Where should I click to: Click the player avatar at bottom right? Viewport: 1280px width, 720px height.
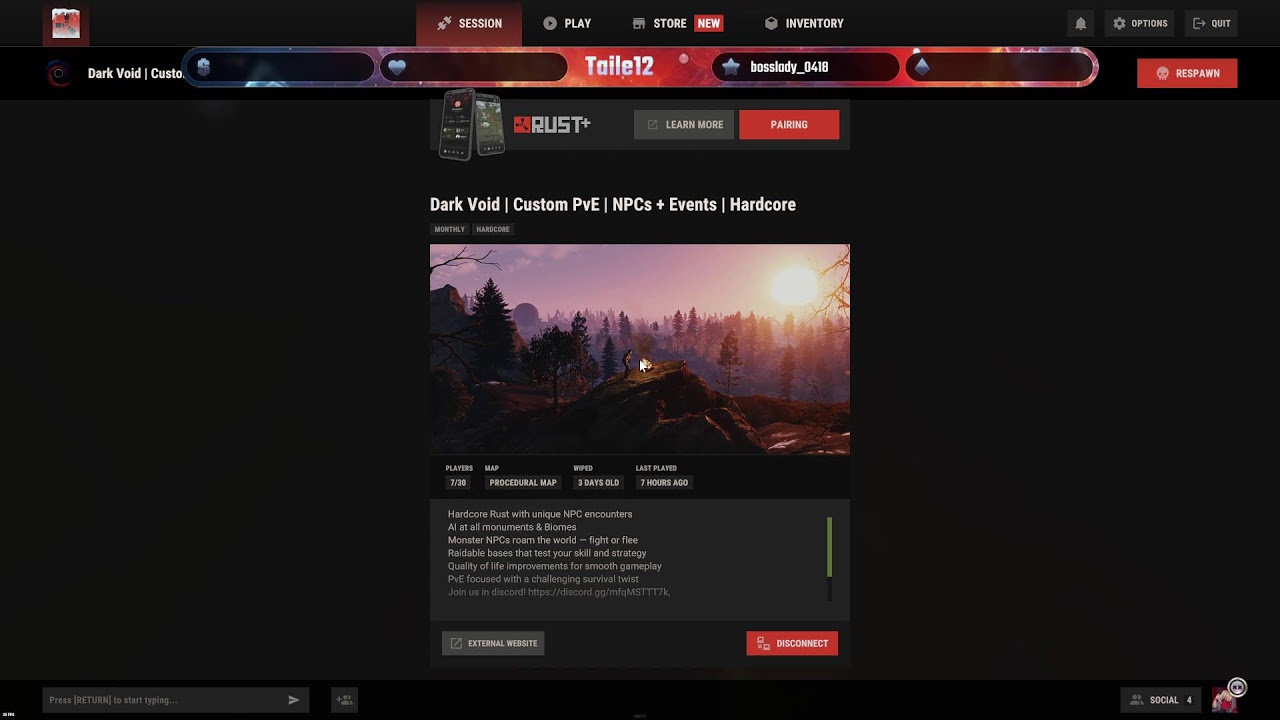click(1225, 700)
